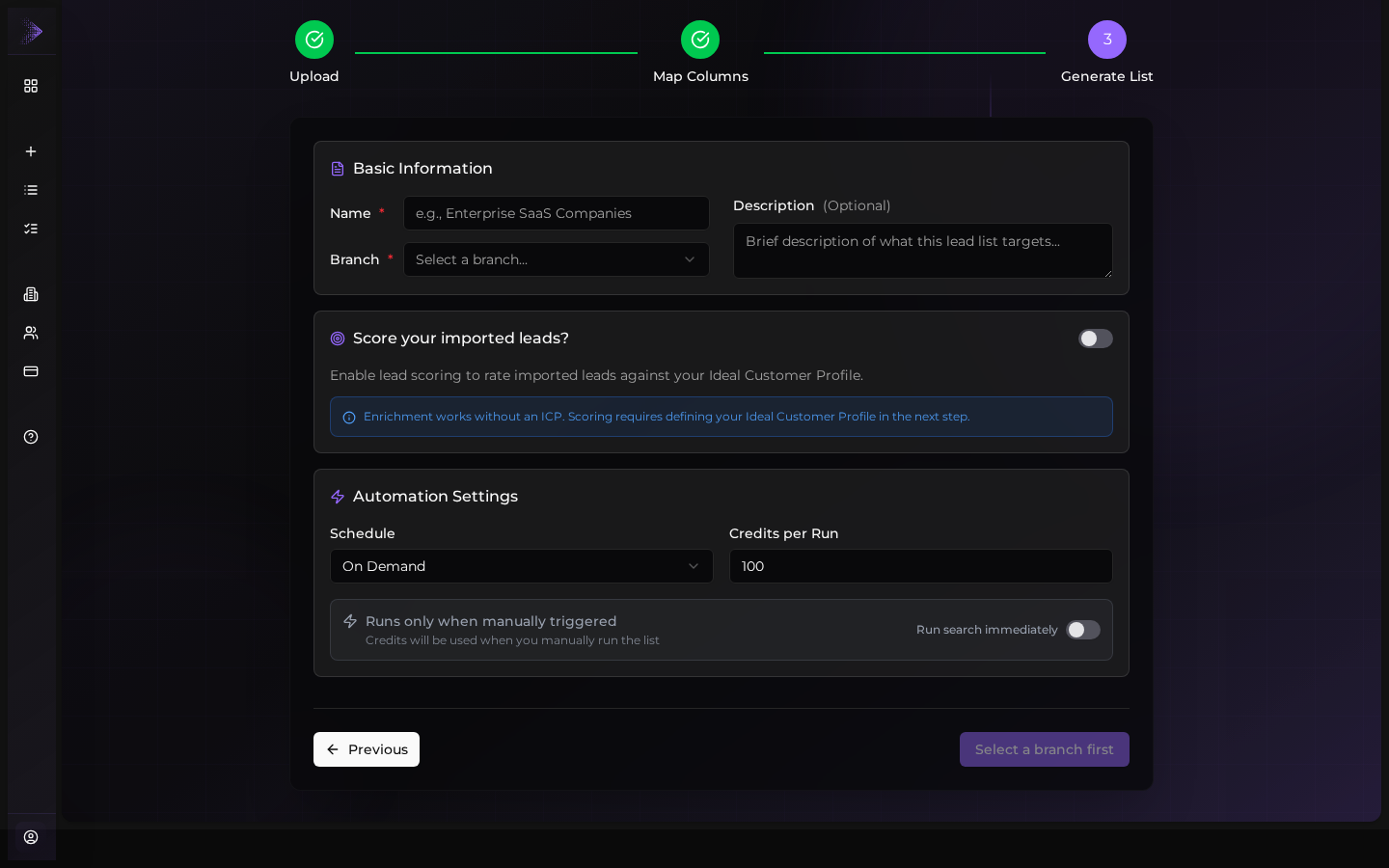Click the completed Upload step icon

coord(314,40)
